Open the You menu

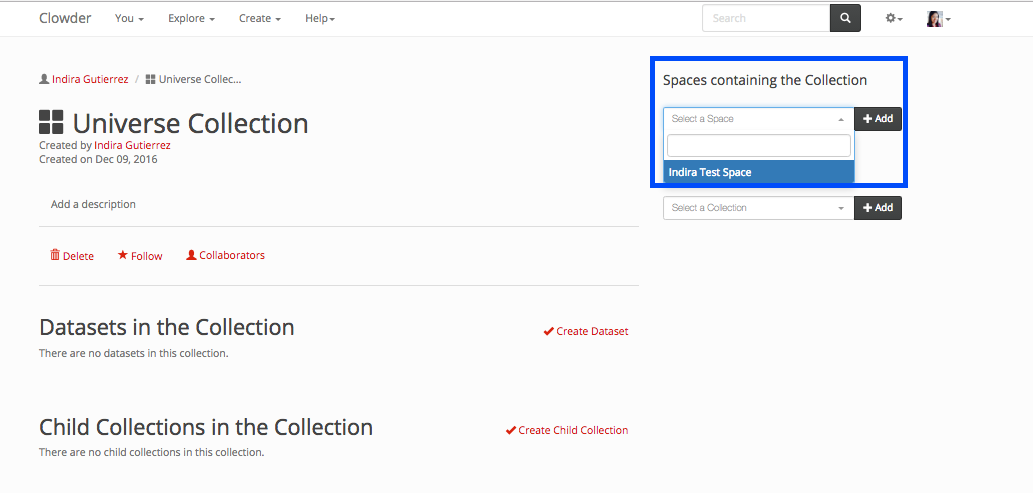click(x=129, y=19)
